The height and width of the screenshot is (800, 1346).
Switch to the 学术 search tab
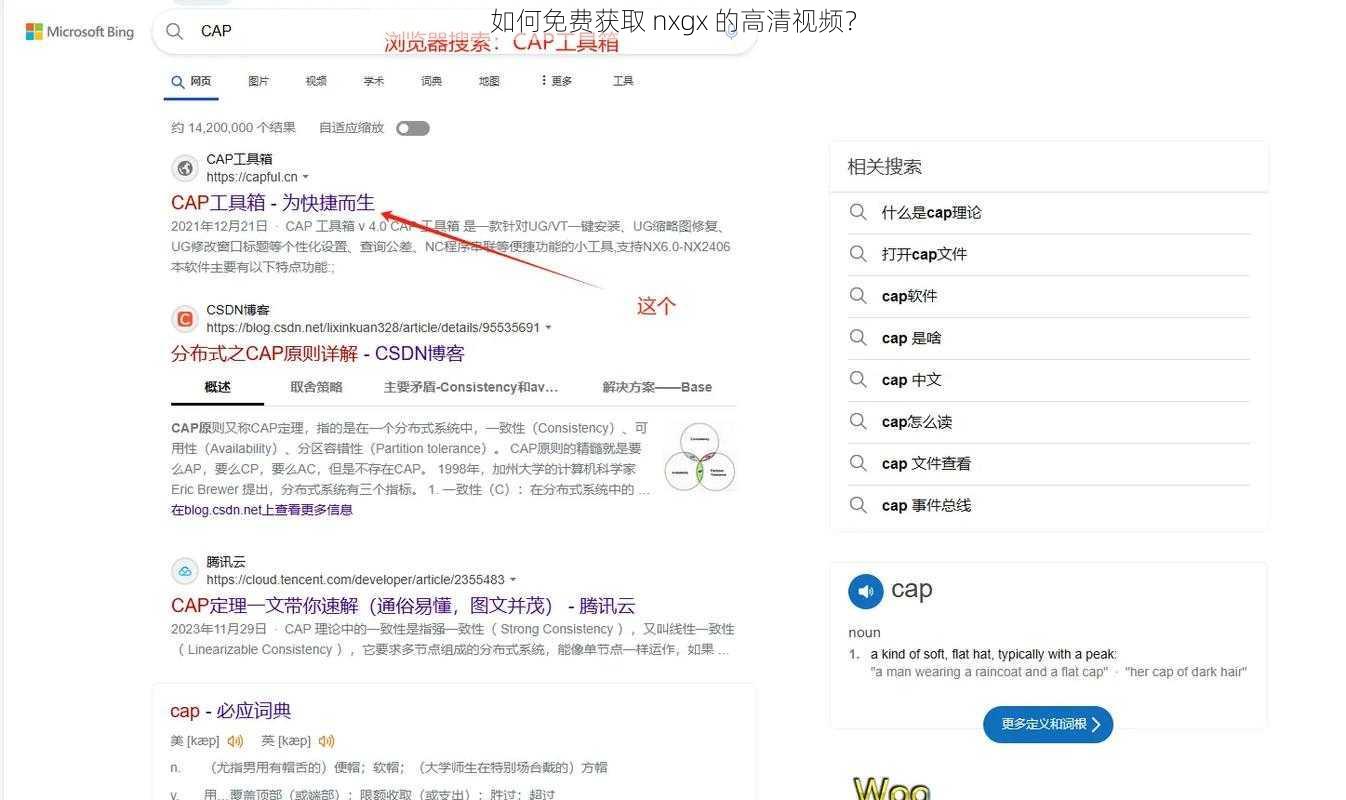pyautogui.click(x=374, y=81)
